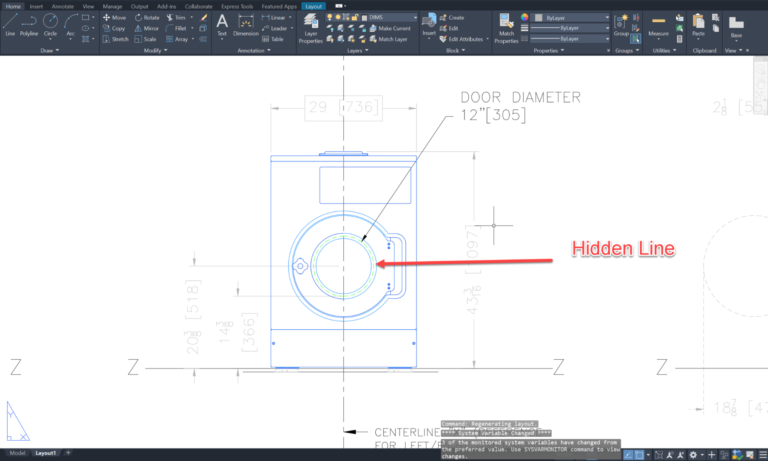Toggle the viewport maximize status bar icon
This screenshot has height=461, width=768.
tap(659, 455)
